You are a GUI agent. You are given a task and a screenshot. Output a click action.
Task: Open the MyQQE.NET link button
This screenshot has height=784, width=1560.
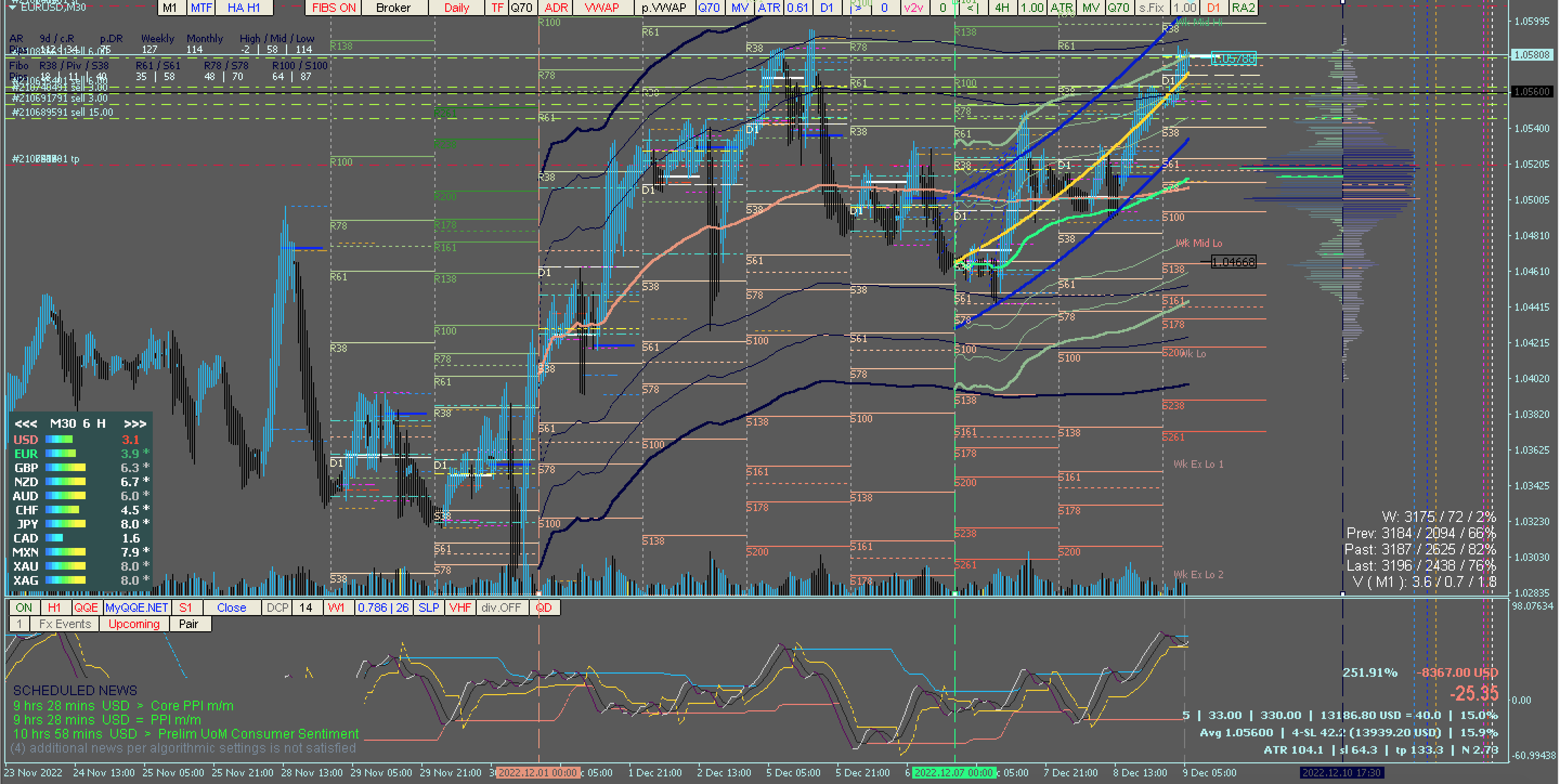[x=136, y=607]
